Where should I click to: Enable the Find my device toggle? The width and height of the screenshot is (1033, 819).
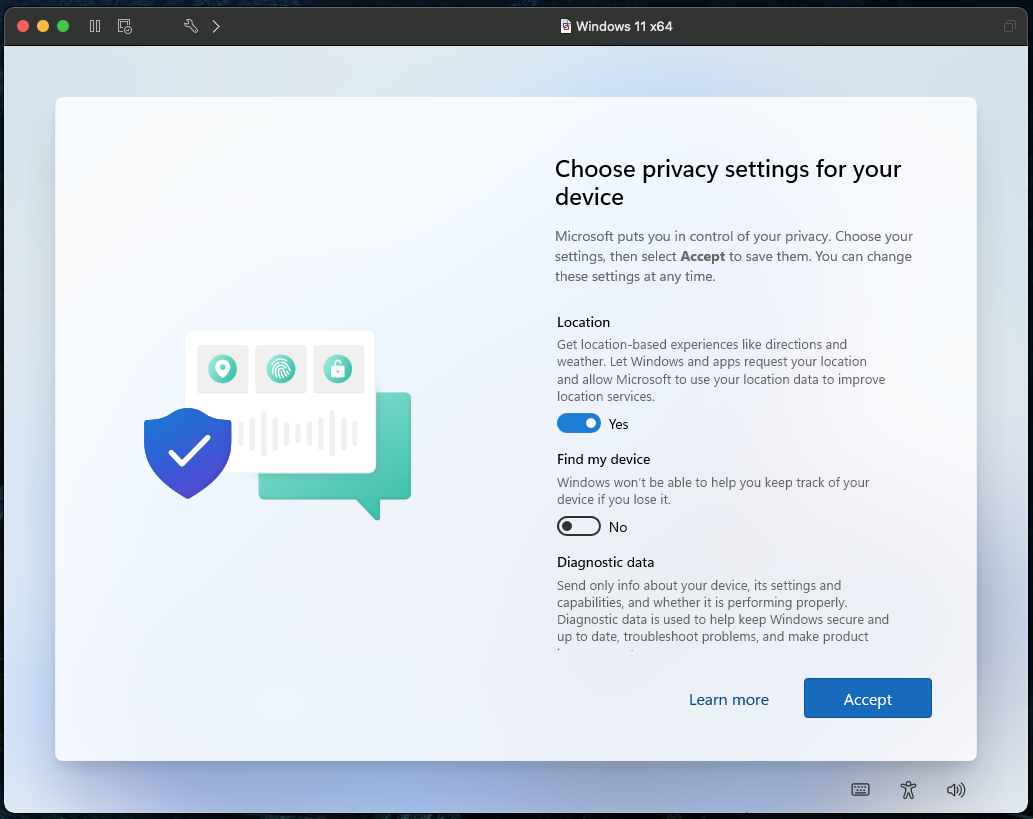(578, 526)
